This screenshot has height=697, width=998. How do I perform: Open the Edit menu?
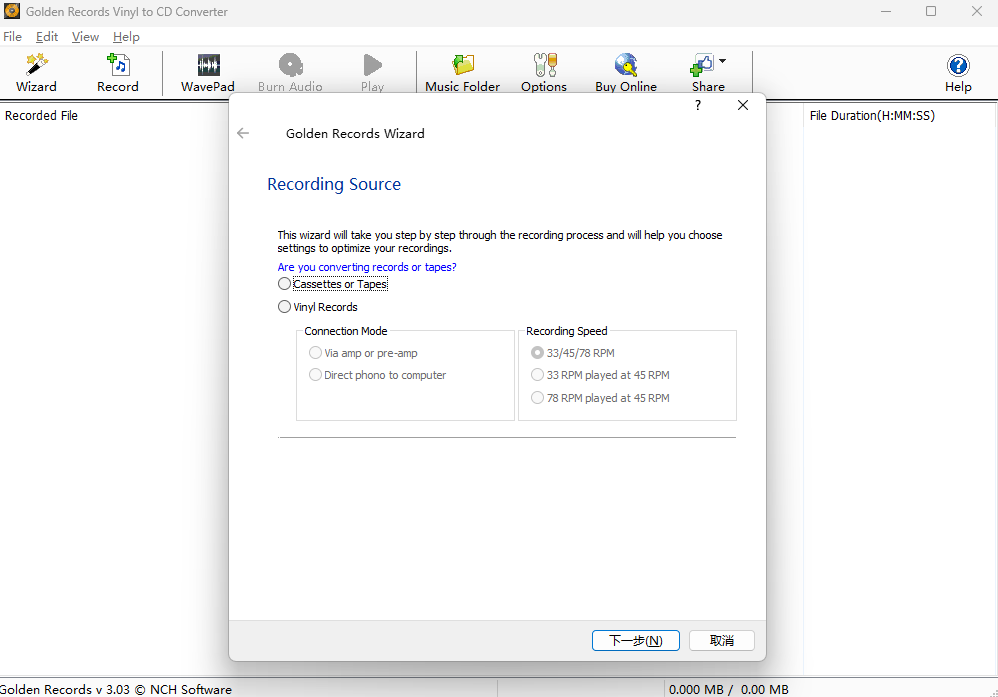47,37
